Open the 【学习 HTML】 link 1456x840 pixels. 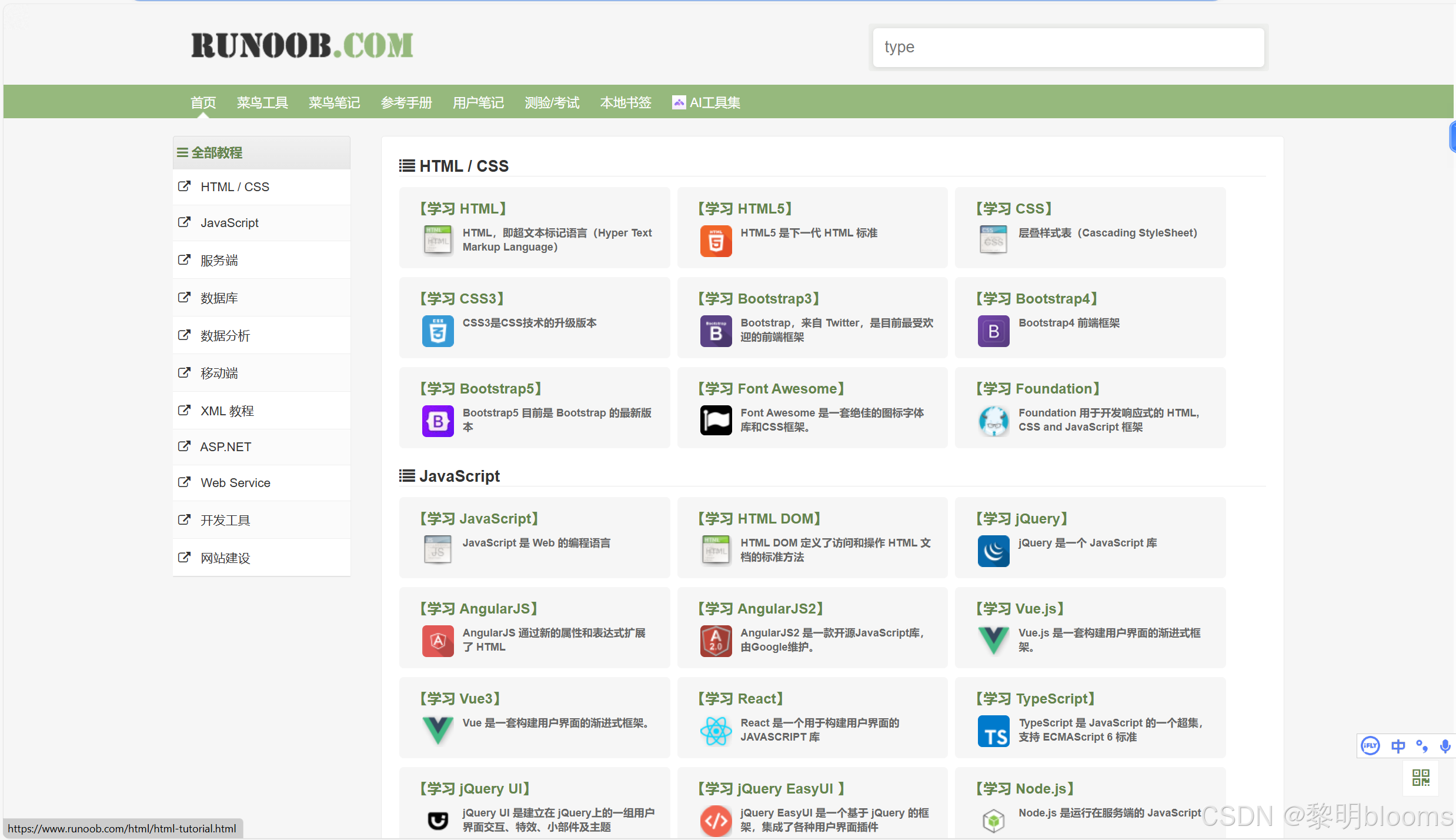(x=463, y=208)
